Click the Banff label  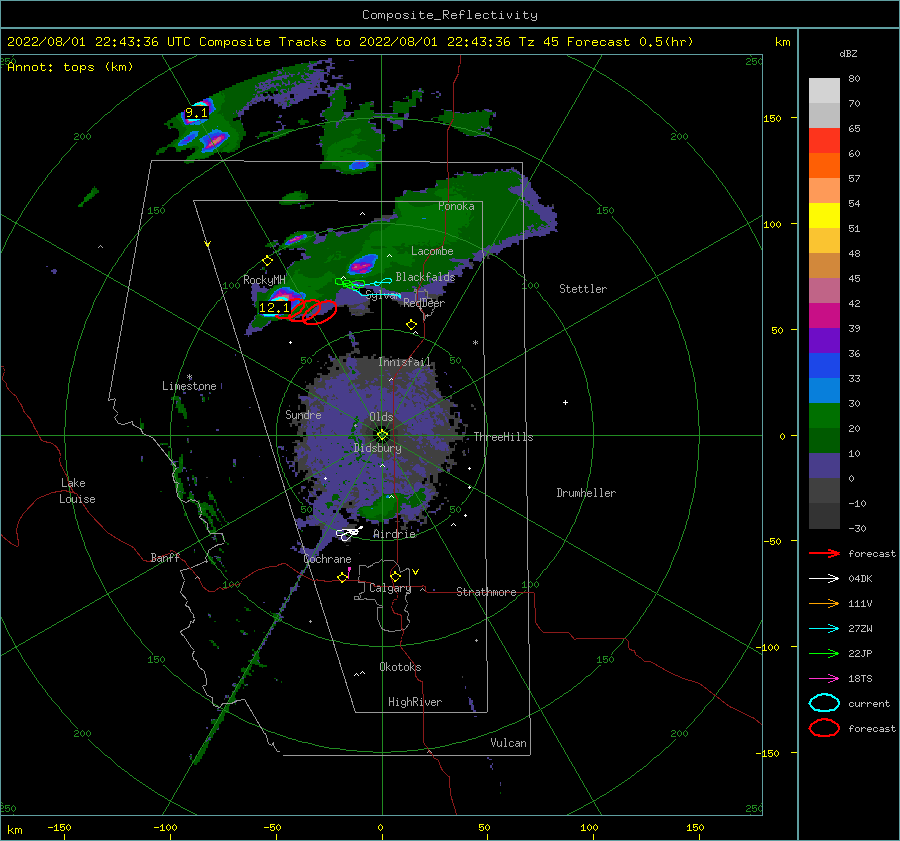(165, 557)
